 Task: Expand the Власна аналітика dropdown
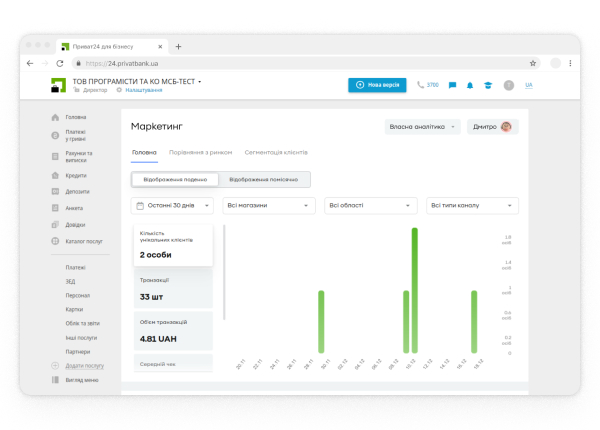pyautogui.click(x=423, y=127)
